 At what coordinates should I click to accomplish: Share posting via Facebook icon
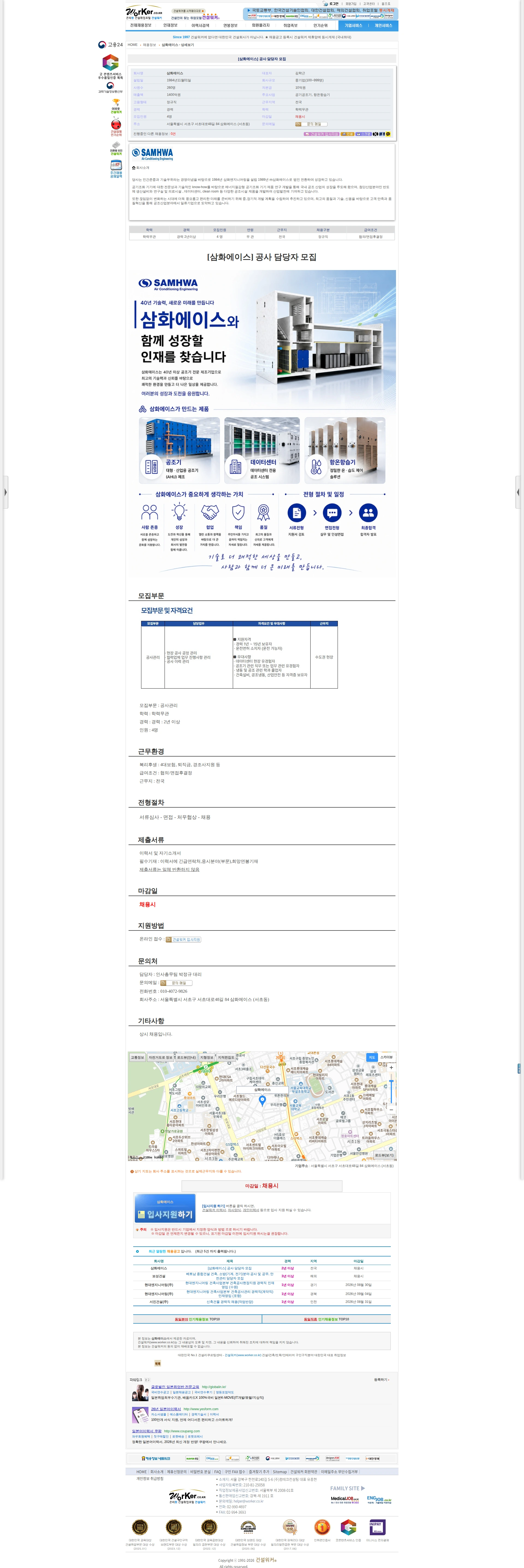point(382,134)
